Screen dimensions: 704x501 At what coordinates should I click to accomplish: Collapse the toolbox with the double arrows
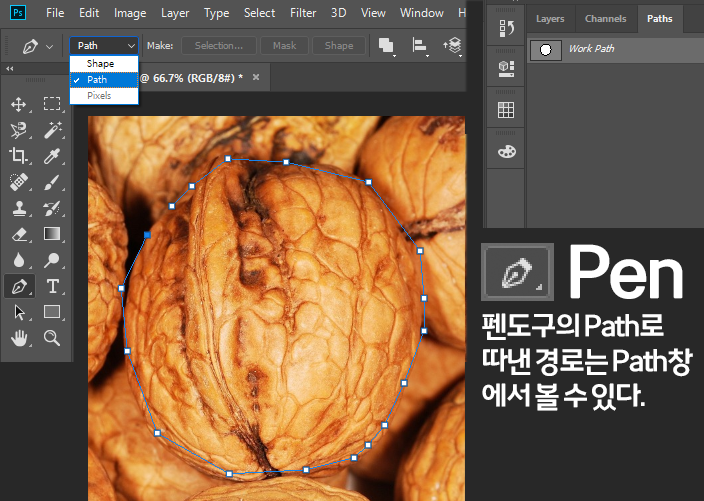(9, 69)
